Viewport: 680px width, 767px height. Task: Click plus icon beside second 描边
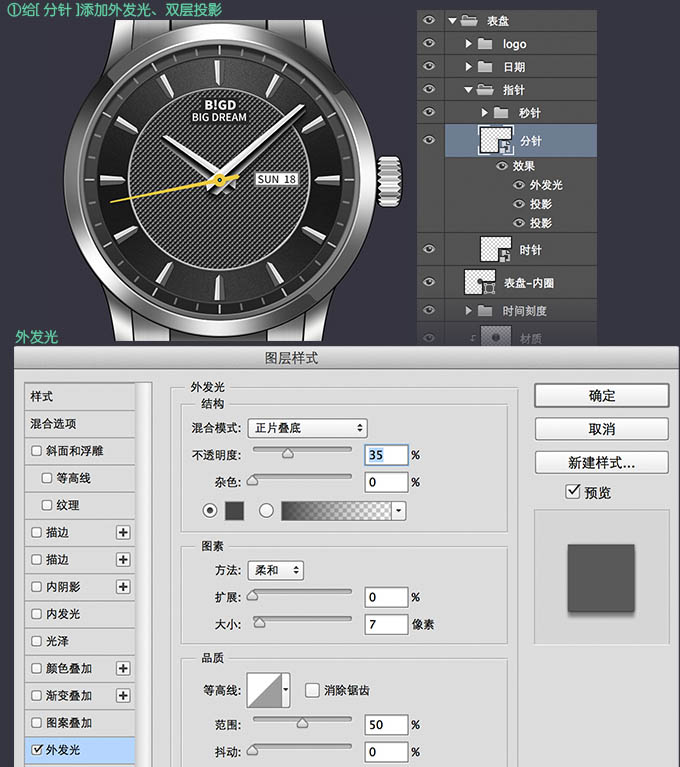coord(123,559)
